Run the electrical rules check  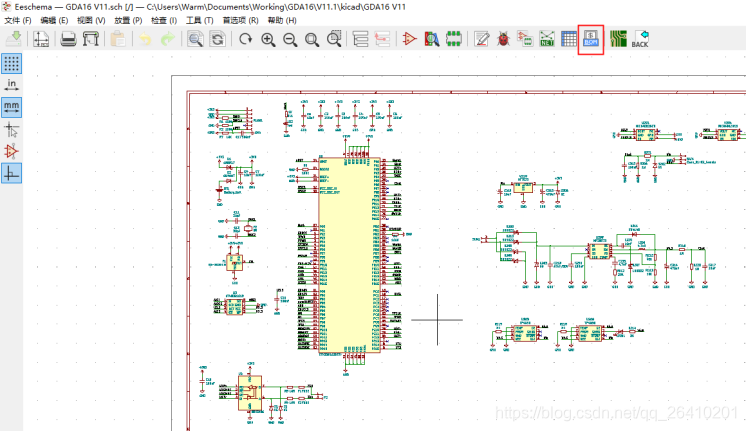point(503,39)
